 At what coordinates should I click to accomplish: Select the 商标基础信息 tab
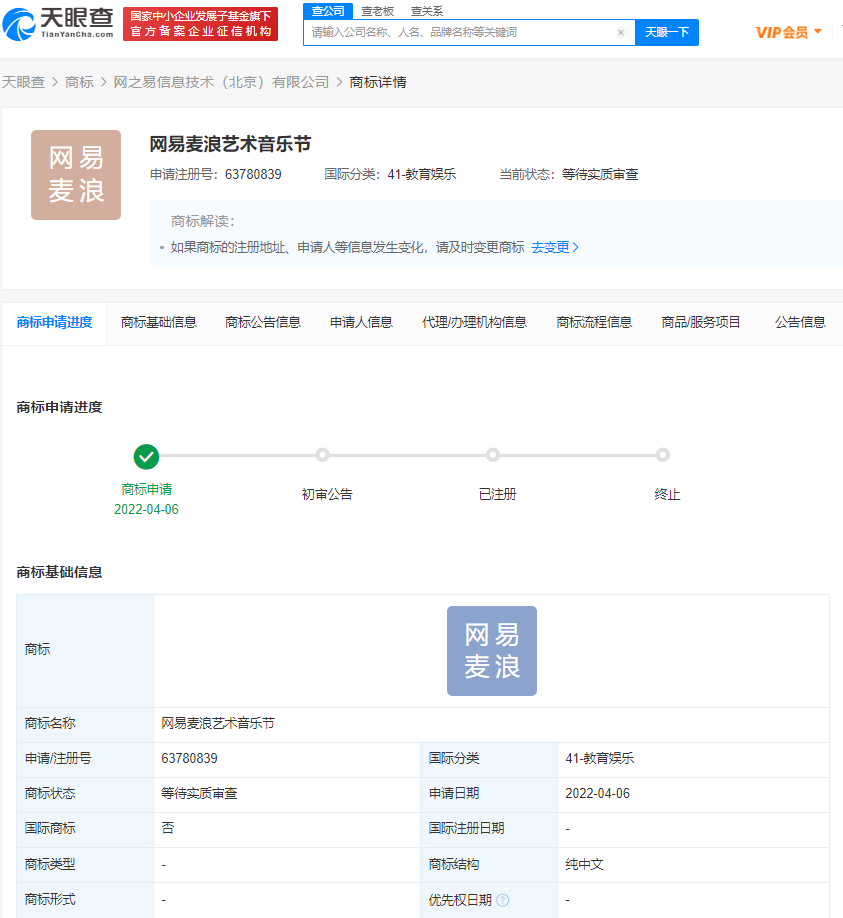point(159,323)
